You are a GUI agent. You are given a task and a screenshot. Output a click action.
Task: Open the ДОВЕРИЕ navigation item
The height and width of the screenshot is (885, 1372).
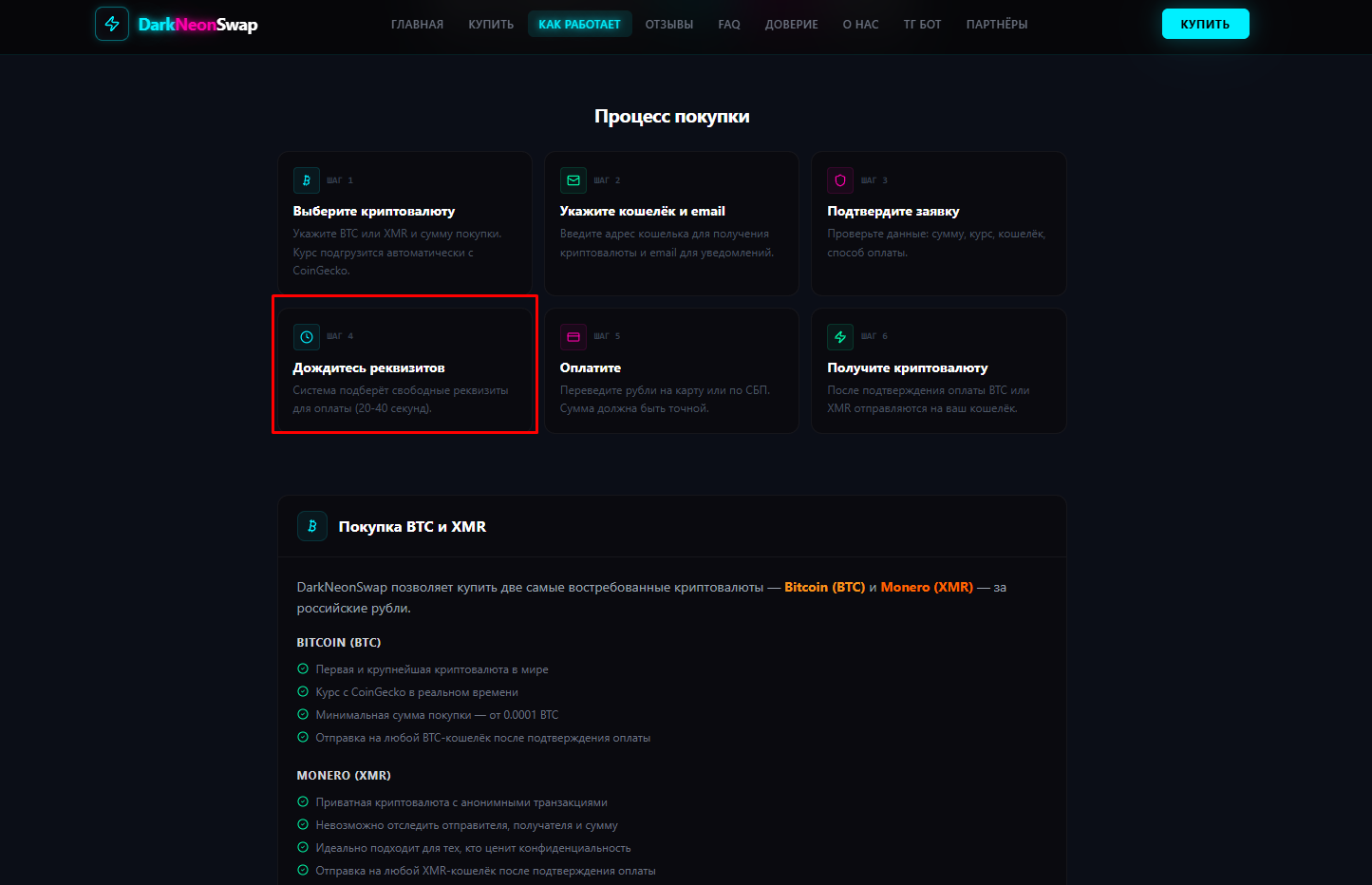click(x=792, y=25)
